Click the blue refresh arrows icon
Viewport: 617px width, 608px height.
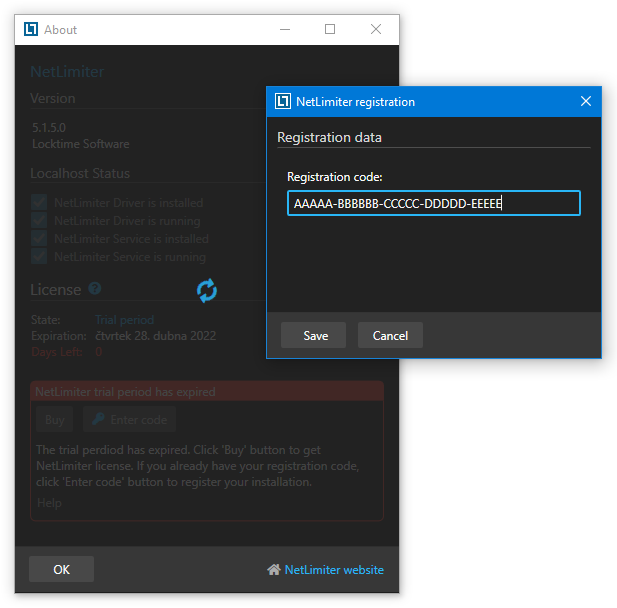[207, 290]
